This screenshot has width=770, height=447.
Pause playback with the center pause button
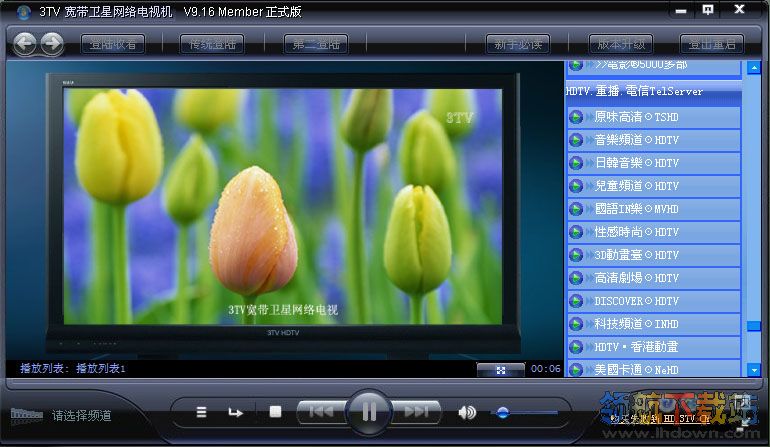tap(369, 411)
